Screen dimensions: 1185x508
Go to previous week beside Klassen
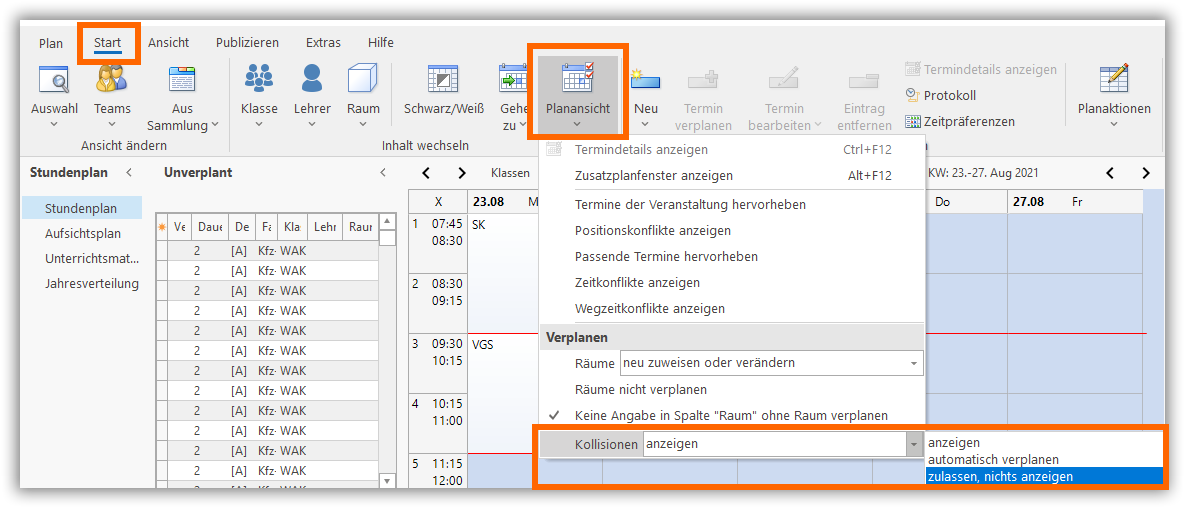pyautogui.click(x=426, y=173)
